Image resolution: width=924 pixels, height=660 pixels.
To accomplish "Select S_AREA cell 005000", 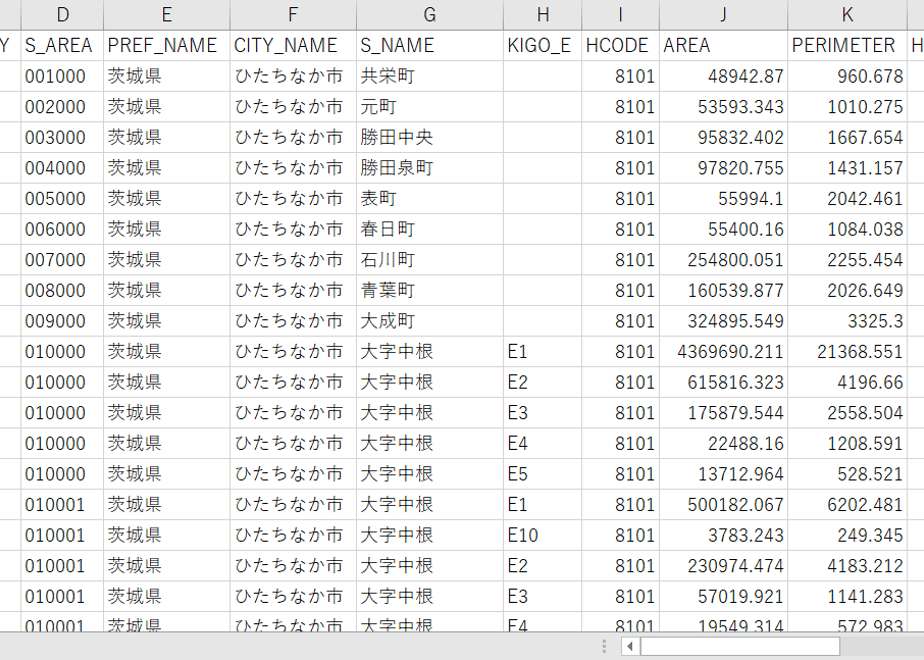I will (62, 199).
